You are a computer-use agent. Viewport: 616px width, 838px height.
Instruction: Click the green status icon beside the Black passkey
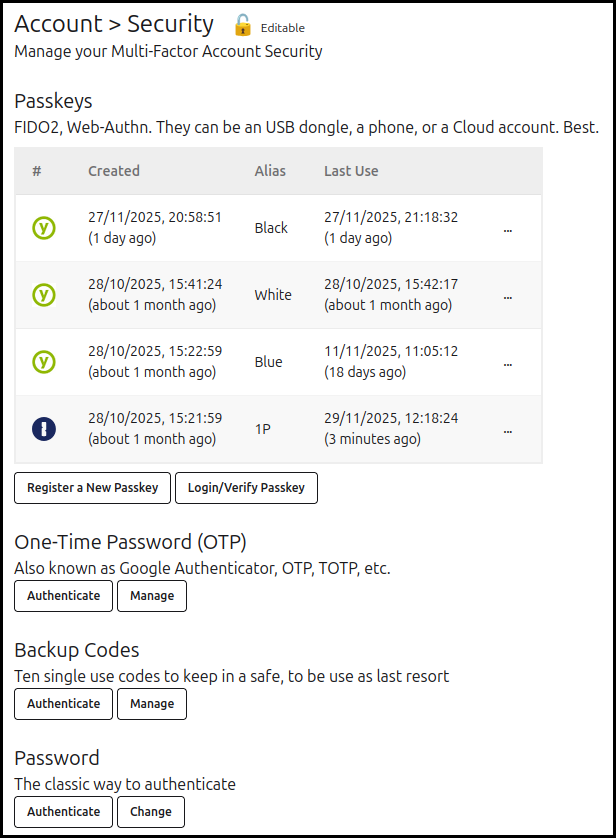click(x=44, y=227)
